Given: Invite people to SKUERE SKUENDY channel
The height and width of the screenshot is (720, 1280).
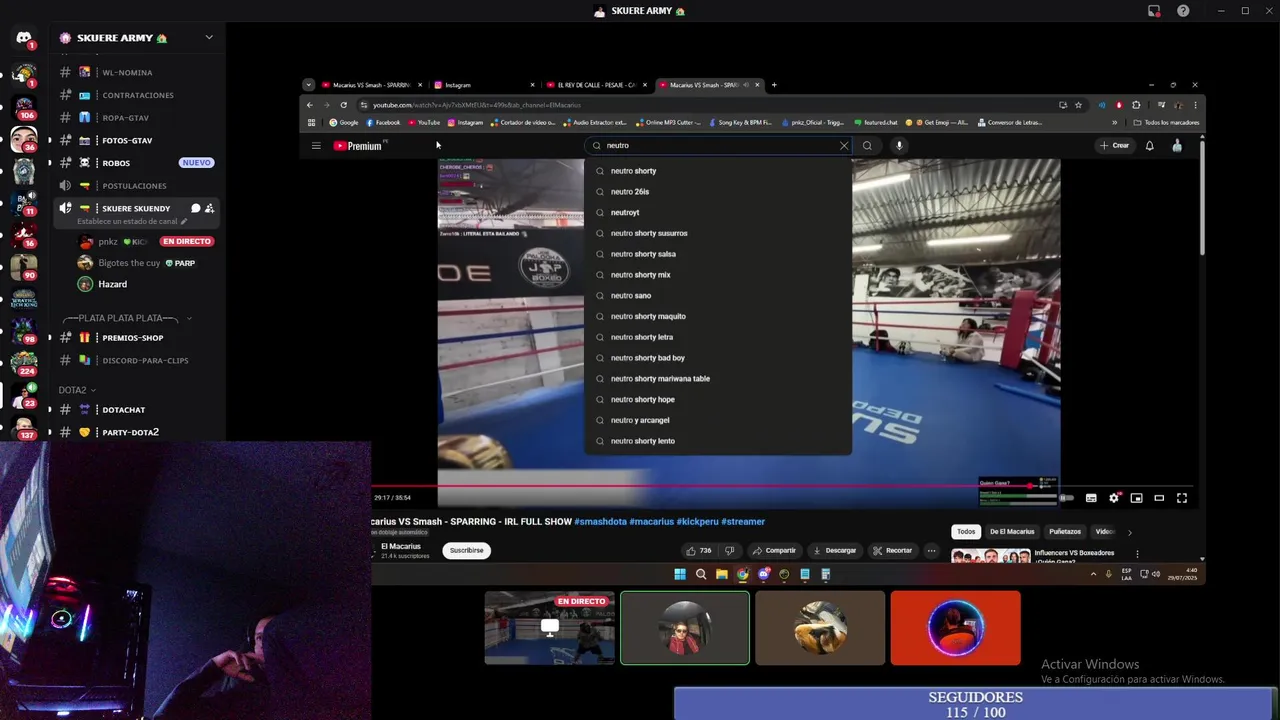Looking at the screenshot, I should coord(210,208).
